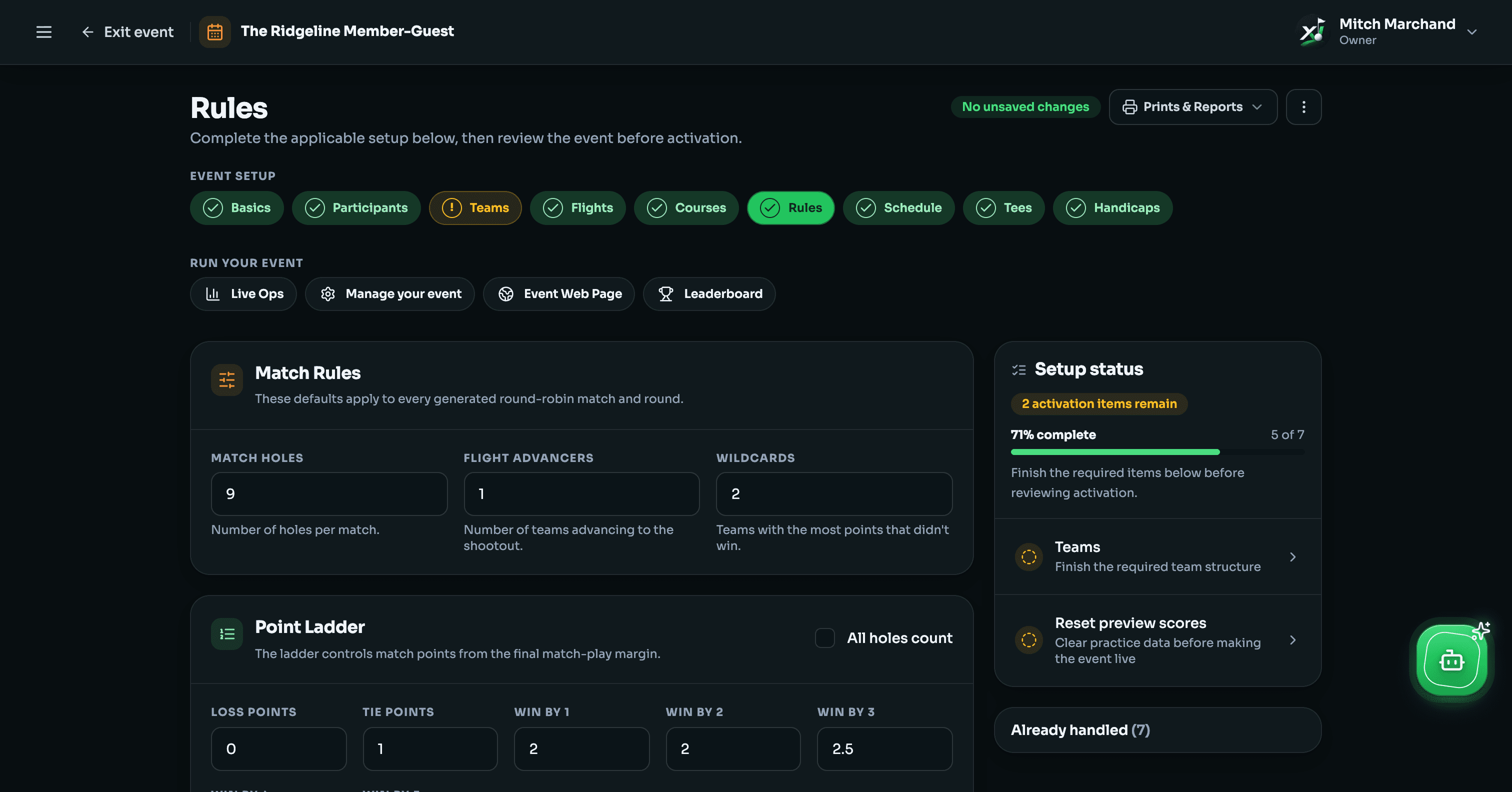Click the Win By 1 input field
This screenshot has height=792, width=1512.
point(581,748)
